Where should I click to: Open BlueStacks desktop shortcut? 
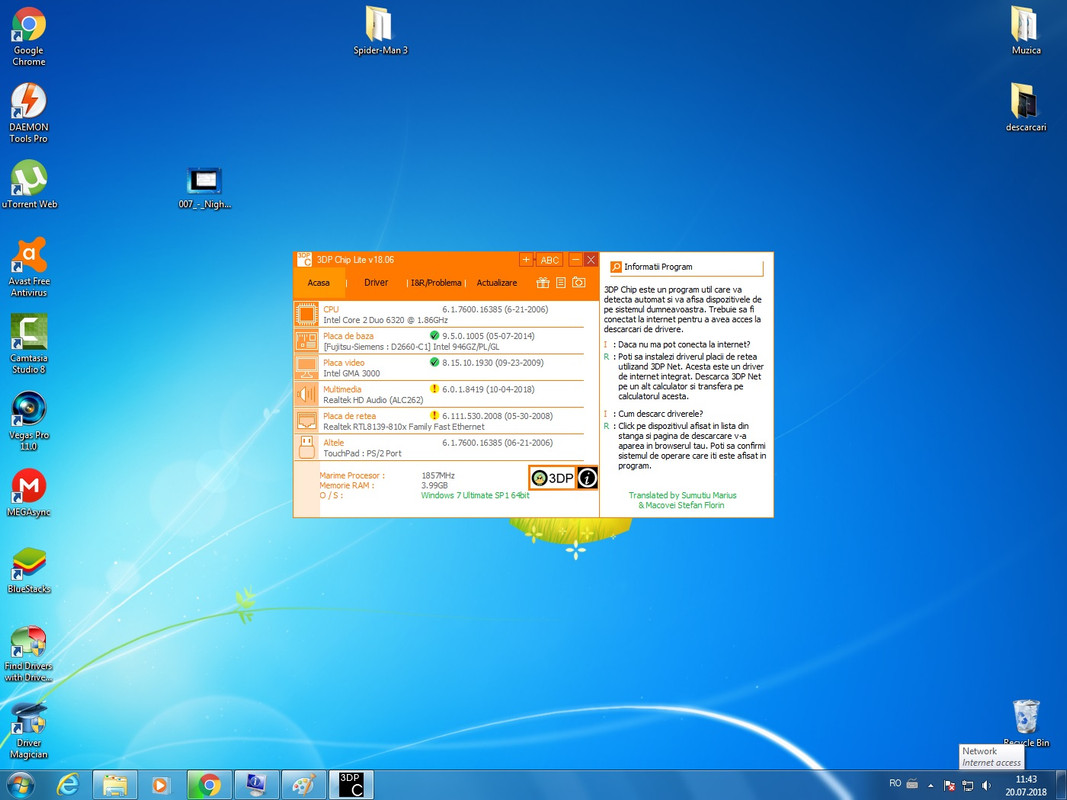tap(29, 570)
